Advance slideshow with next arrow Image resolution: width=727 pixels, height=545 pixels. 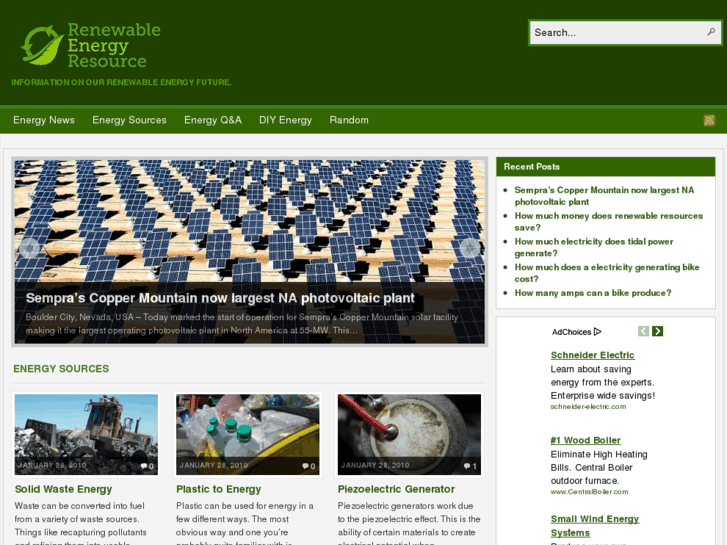click(470, 248)
